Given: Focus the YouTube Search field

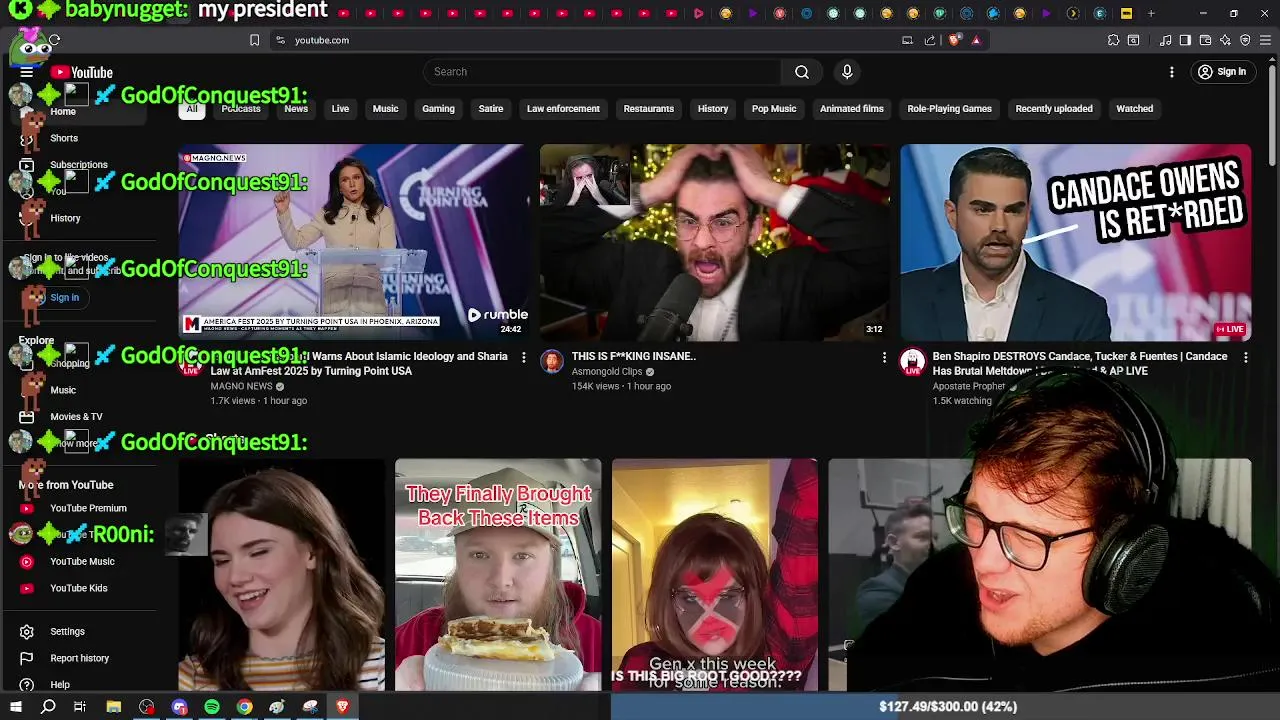Looking at the screenshot, I should pos(605,72).
